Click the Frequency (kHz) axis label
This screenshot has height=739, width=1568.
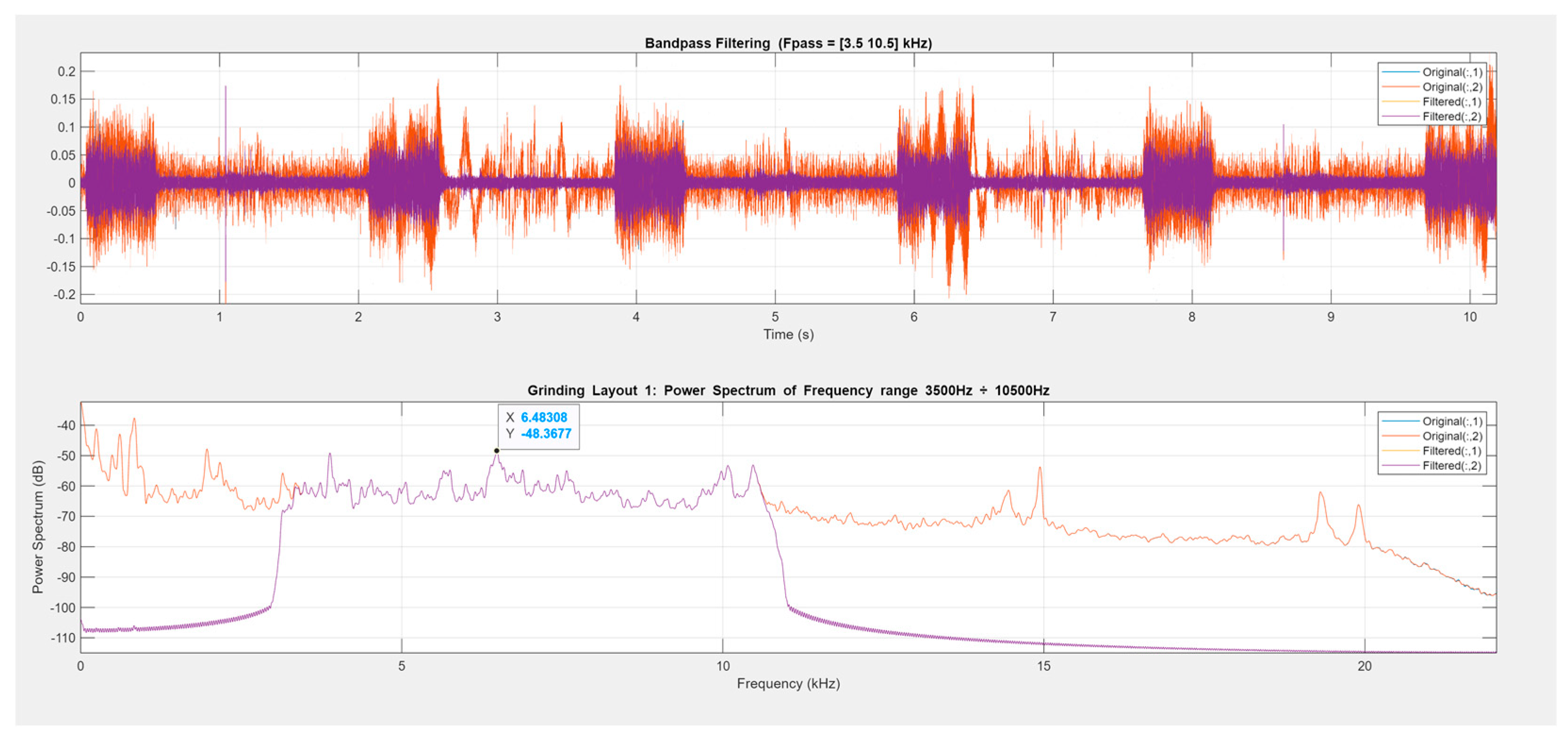point(788,683)
